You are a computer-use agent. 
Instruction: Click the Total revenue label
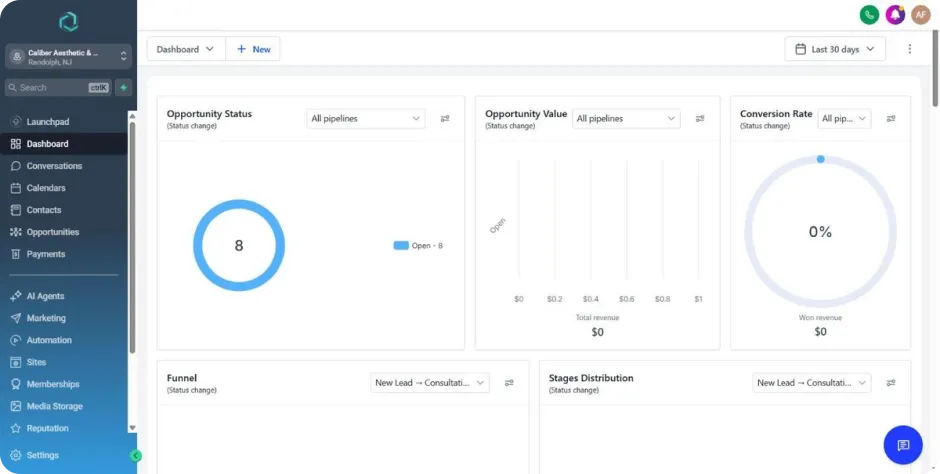pos(597,318)
